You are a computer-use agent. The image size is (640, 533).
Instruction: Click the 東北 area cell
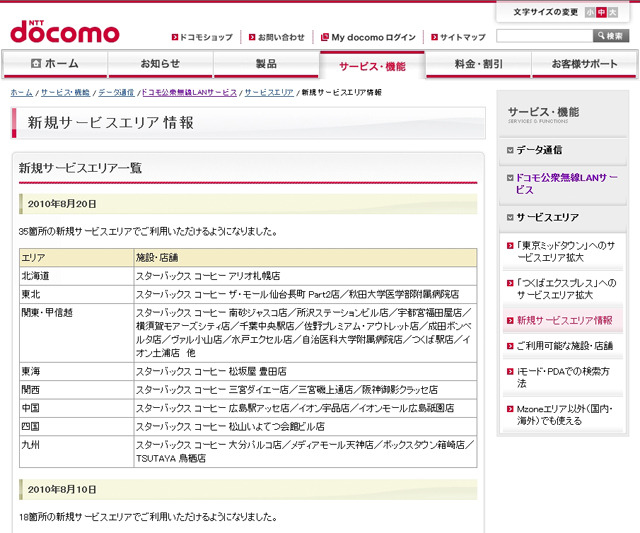point(76,294)
